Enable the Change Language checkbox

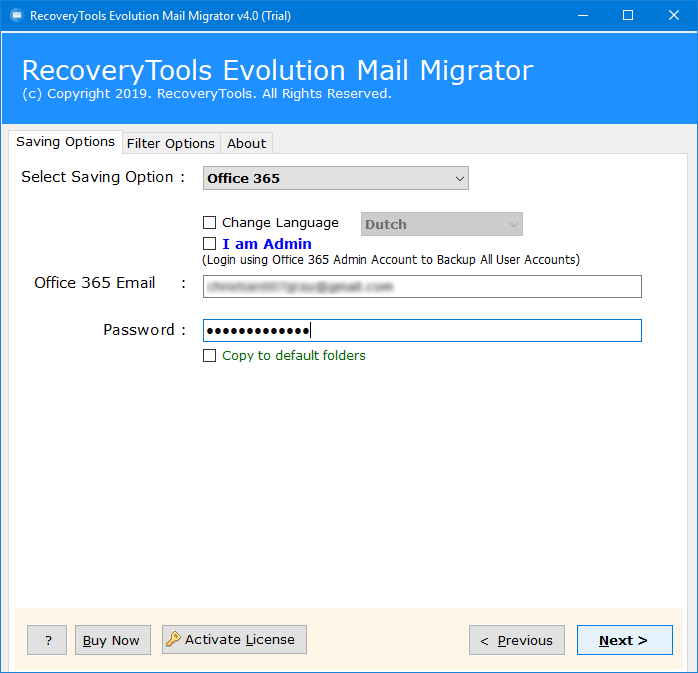click(209, 222)
